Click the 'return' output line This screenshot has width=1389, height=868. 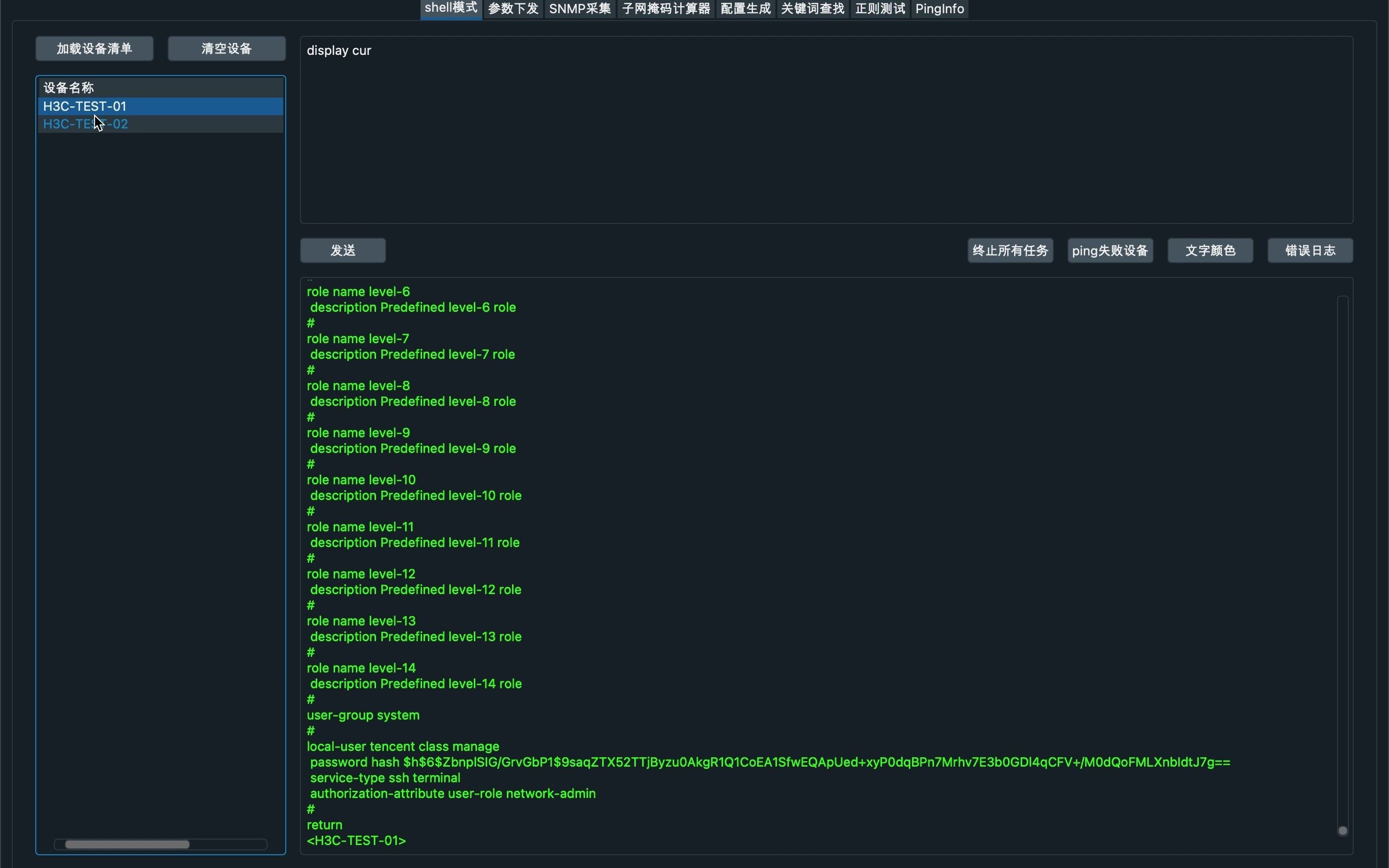pos(324,825)
